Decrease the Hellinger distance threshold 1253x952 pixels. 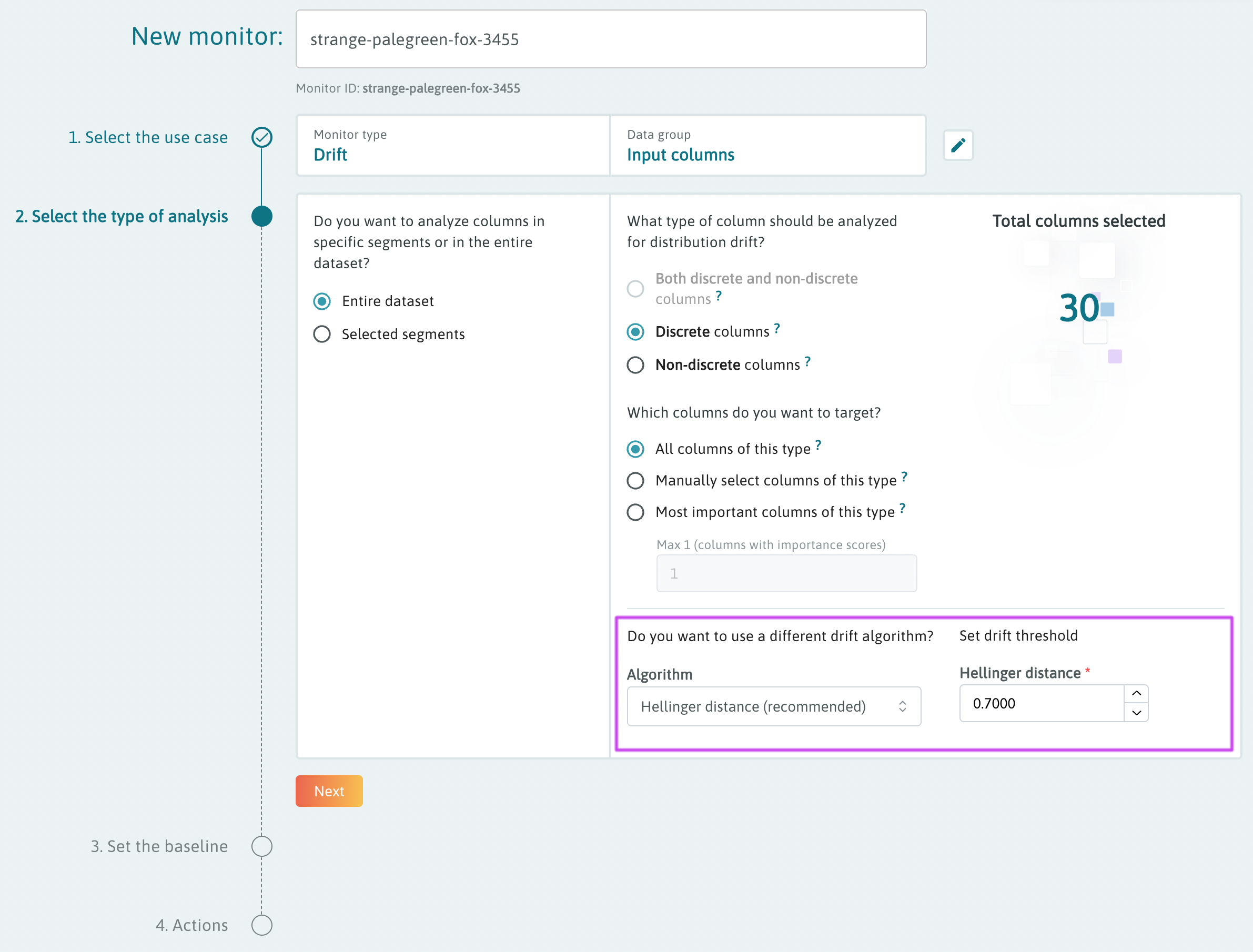[x=1136, y=713]
